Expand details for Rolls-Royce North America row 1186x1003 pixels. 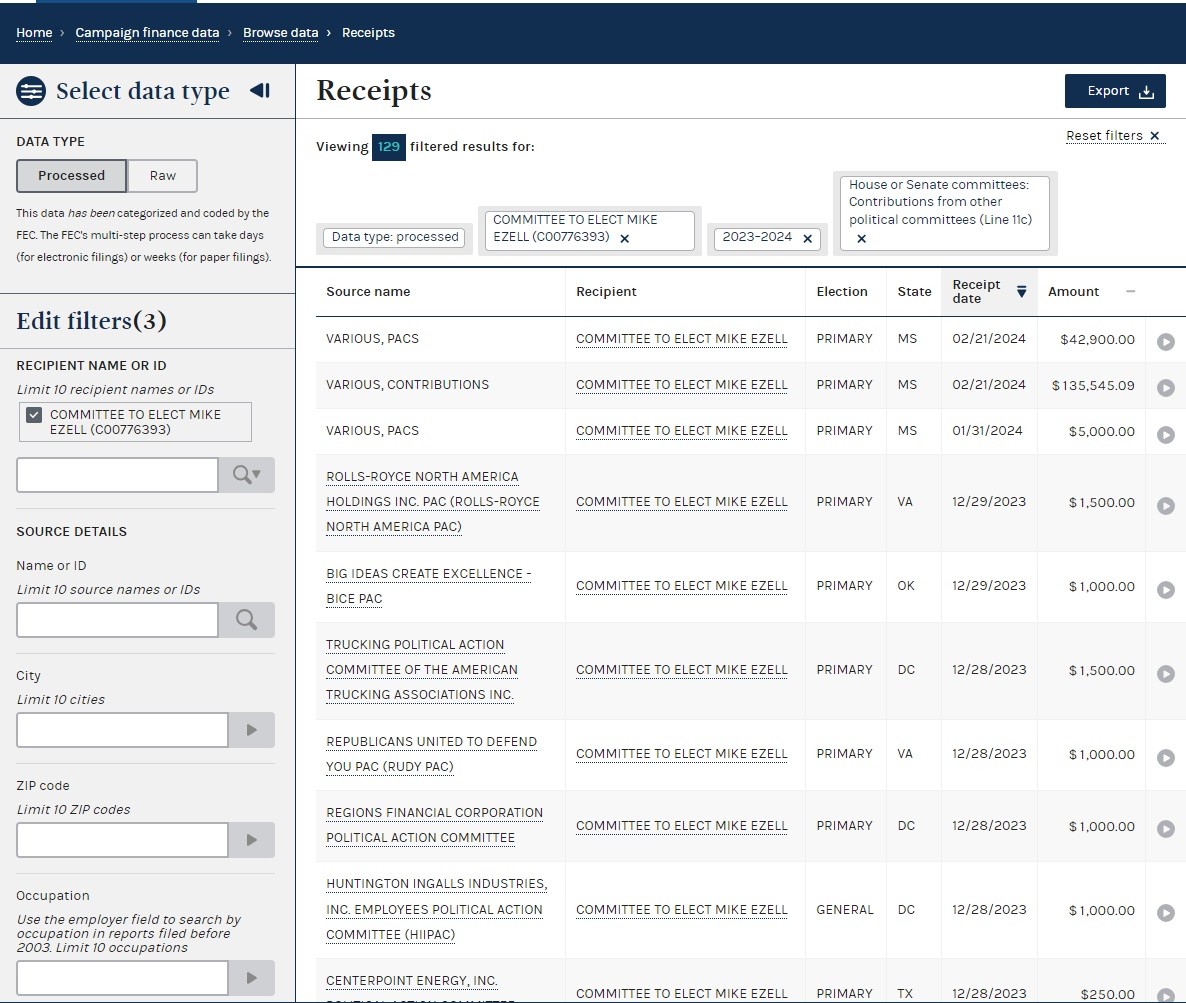1166,505
